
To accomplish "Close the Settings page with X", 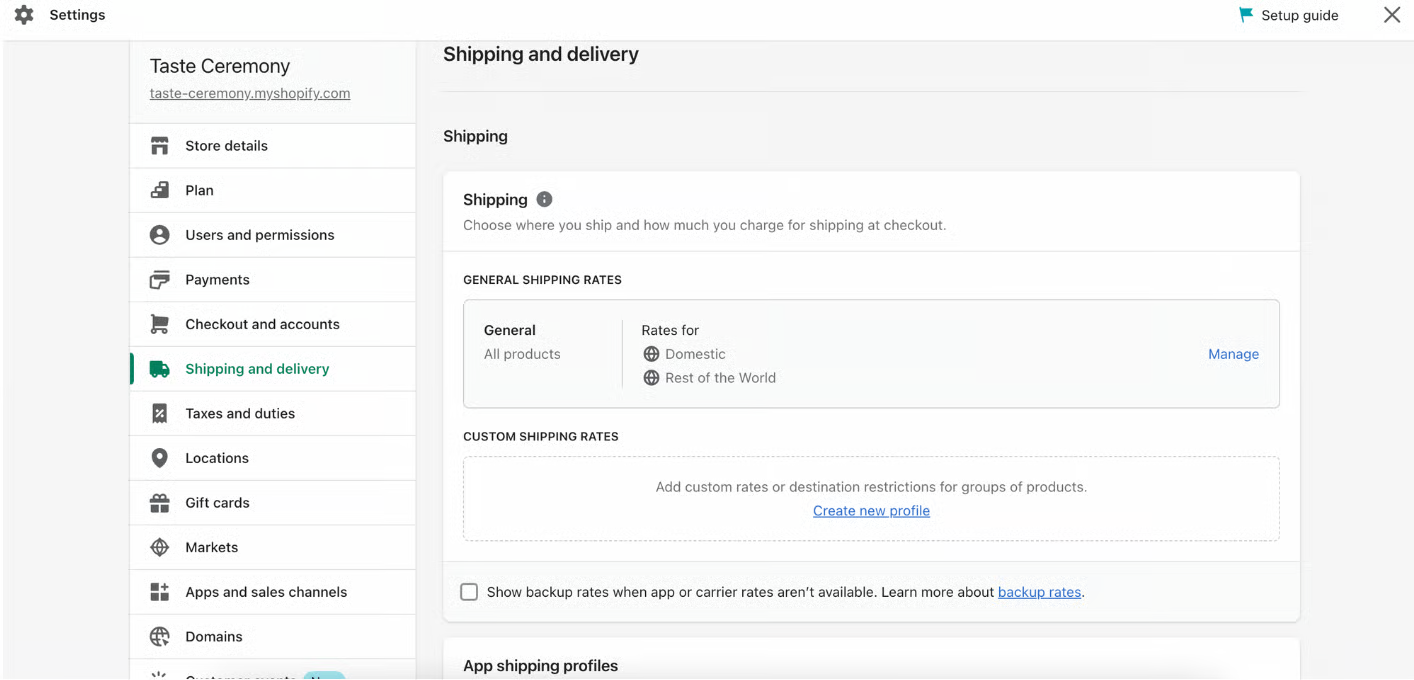I will 1391,15.
